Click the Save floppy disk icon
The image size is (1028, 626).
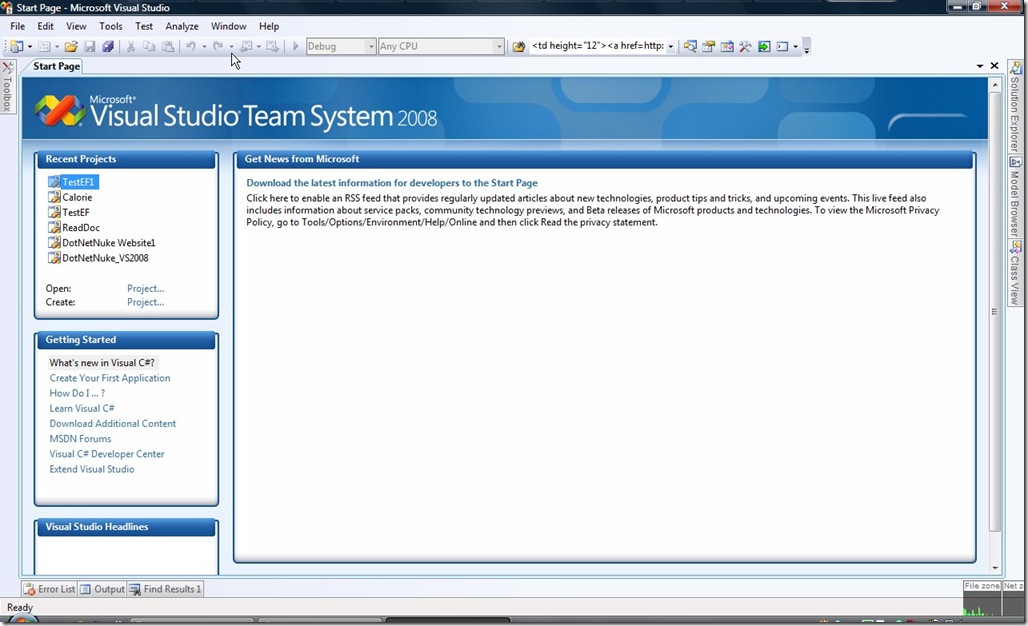pyautogui.click(x=90, y=47)
